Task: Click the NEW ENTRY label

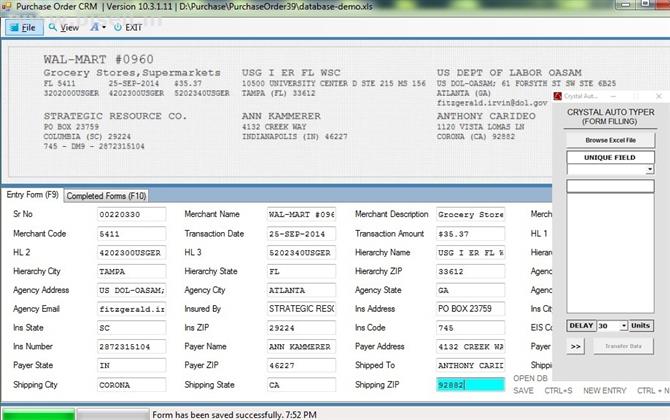Action: tap(605, 391)
